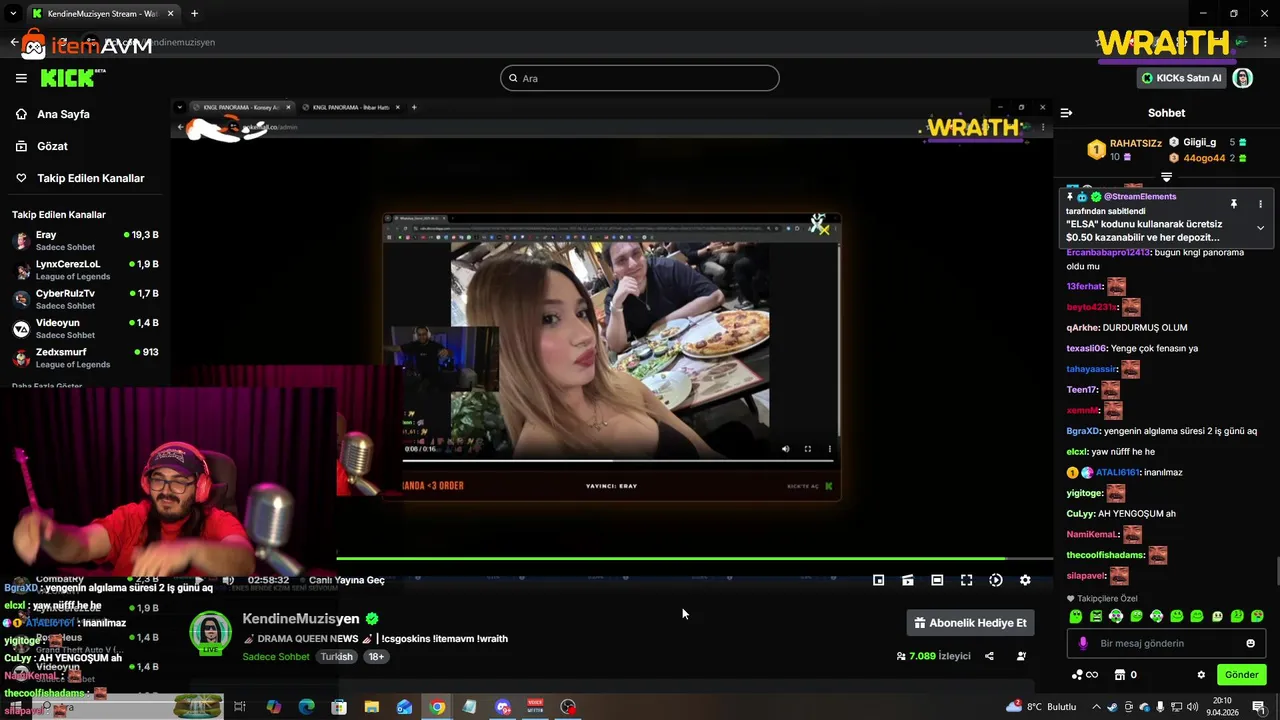Click the purple microphone icon in chat
Screen dimensions: 1280x720
[1083, 643]
